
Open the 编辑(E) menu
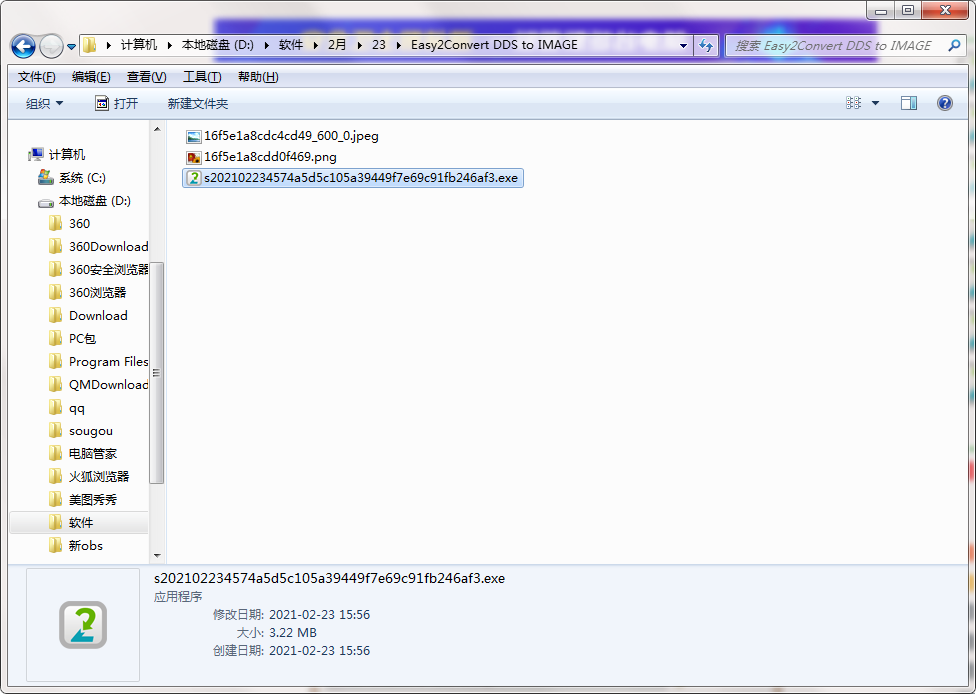[x=91, y=77]
